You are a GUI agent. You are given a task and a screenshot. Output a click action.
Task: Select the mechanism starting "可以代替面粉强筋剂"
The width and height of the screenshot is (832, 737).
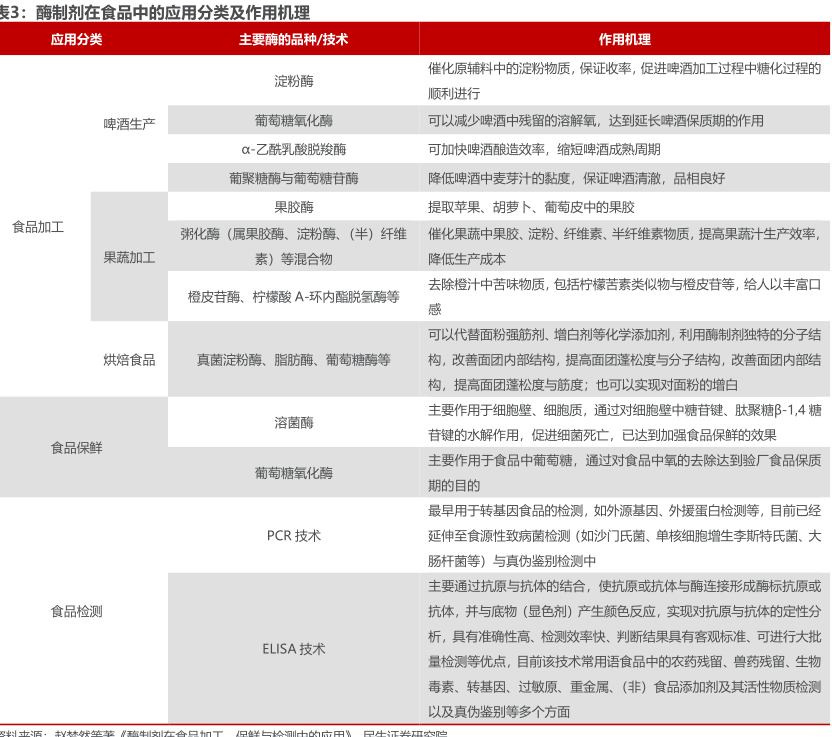point(625,360)
